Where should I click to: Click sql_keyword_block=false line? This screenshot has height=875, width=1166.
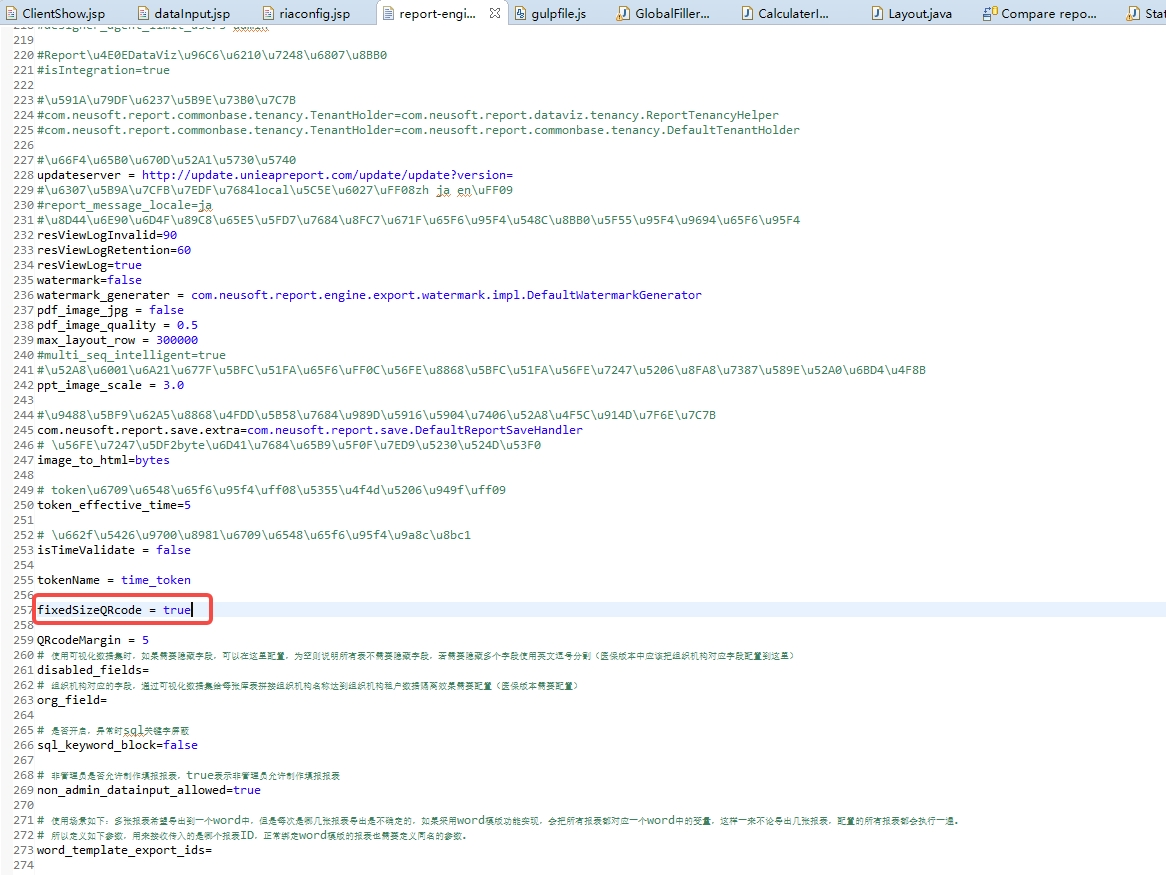[117, 745]
